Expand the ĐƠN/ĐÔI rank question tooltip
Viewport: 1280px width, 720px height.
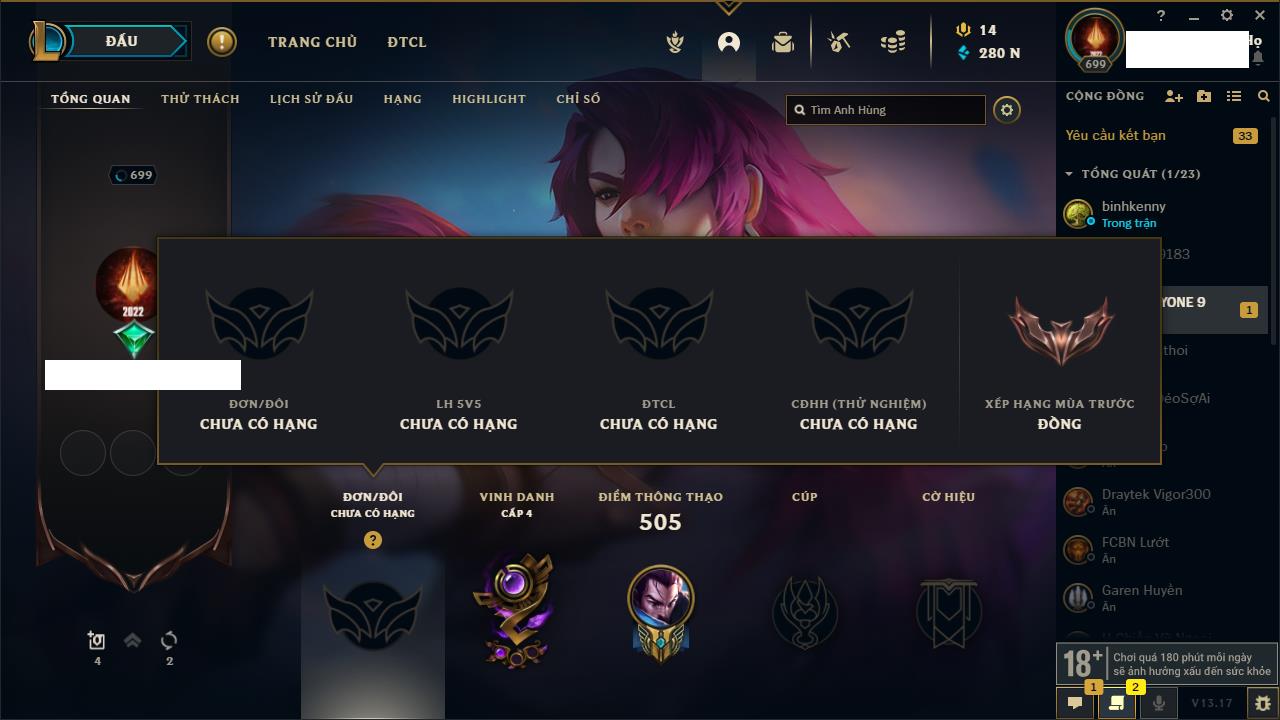372,540
